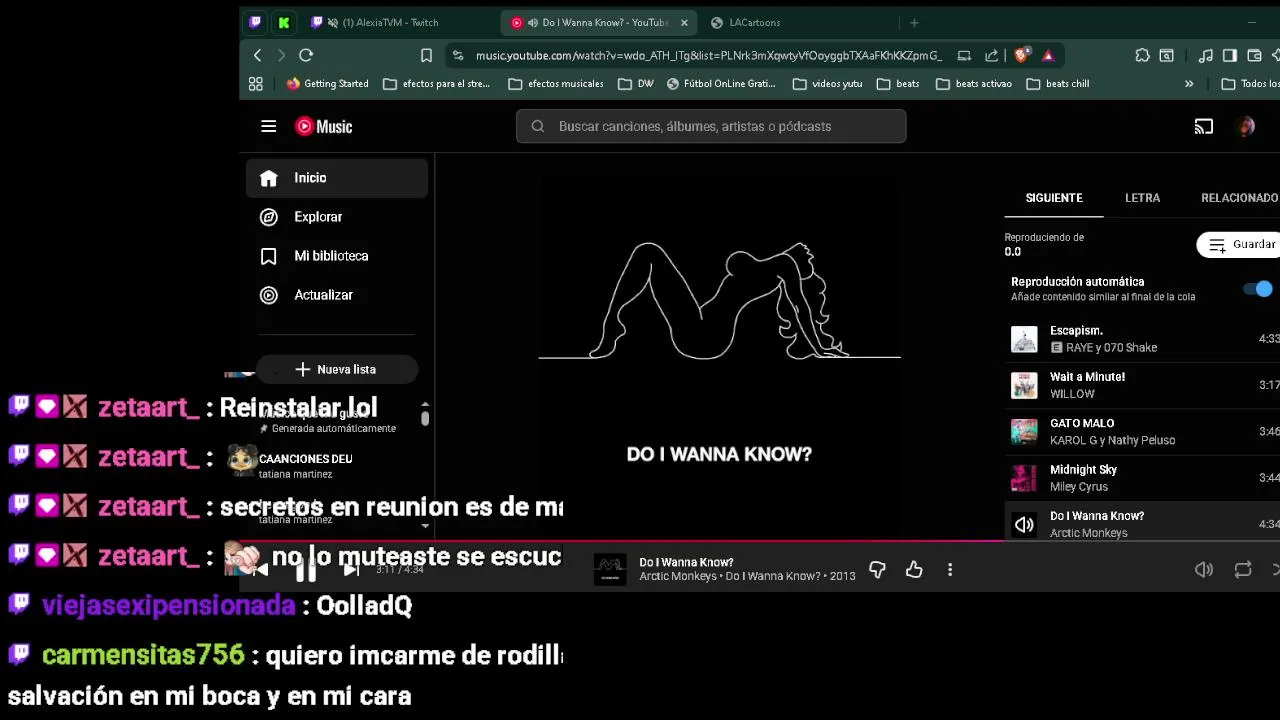Open the DW bookmark folder
Image resolution: width=1280 pixels, height=720 pixels.
coord(636,84)
